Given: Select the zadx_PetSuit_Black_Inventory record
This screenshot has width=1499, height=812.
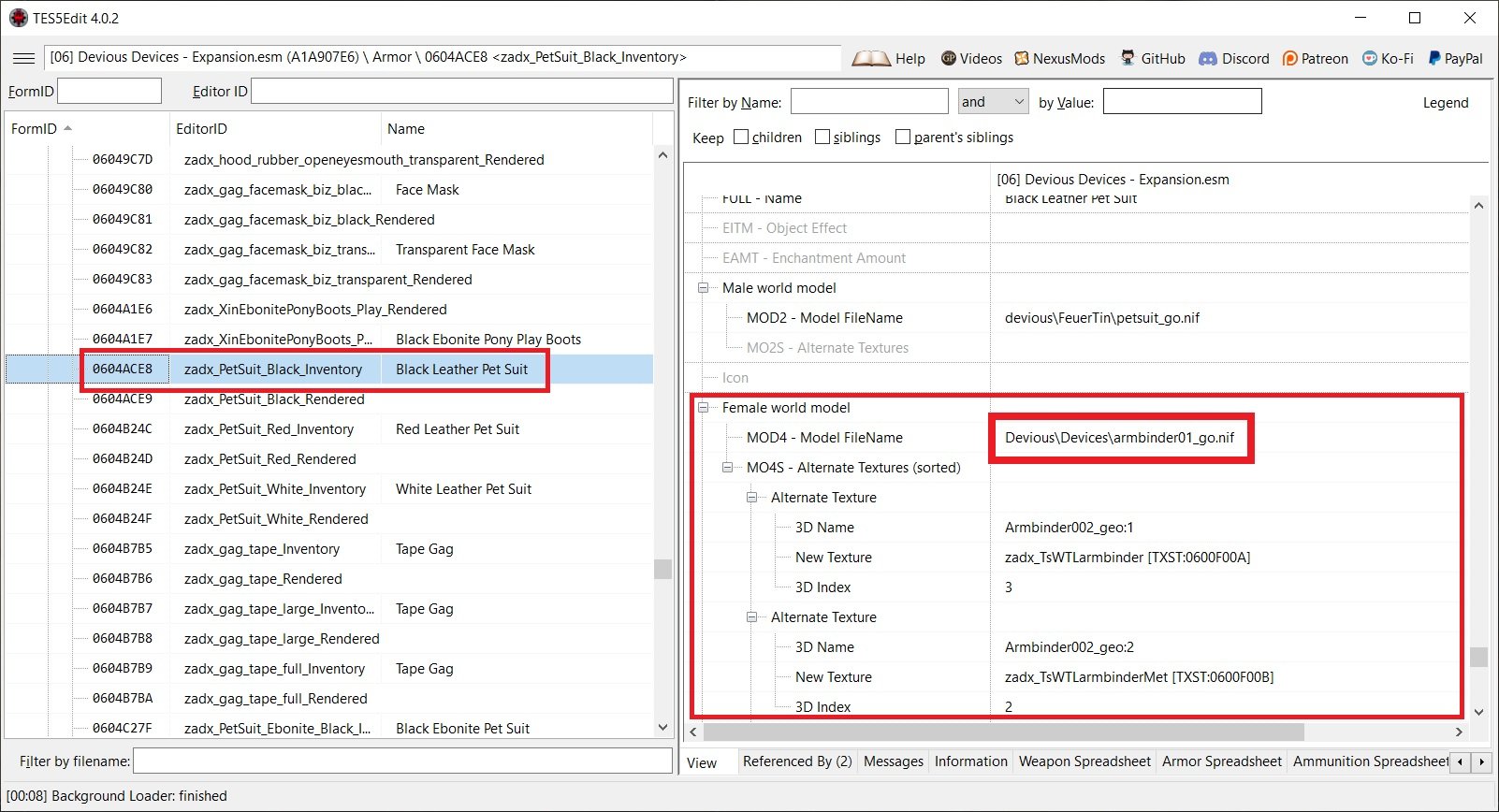Looking at the screenshot, I should click(328, 370).
